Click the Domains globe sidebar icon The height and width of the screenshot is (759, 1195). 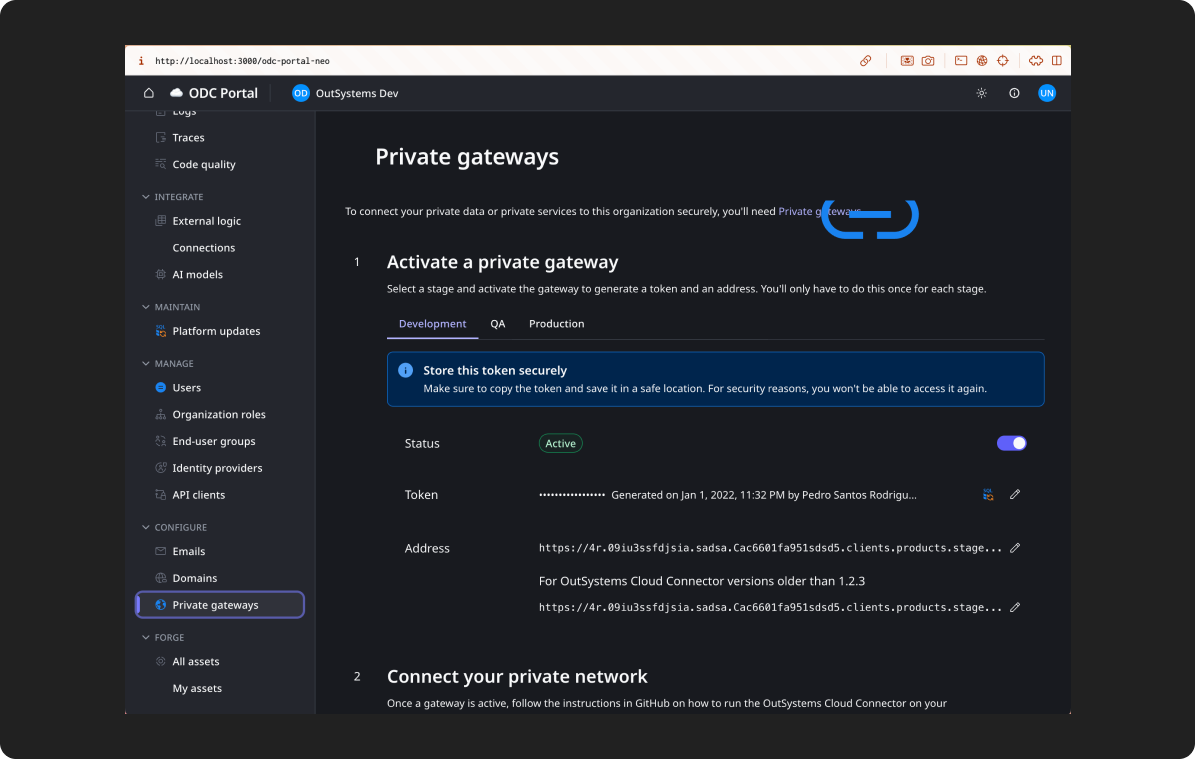(x=161, y=578)
